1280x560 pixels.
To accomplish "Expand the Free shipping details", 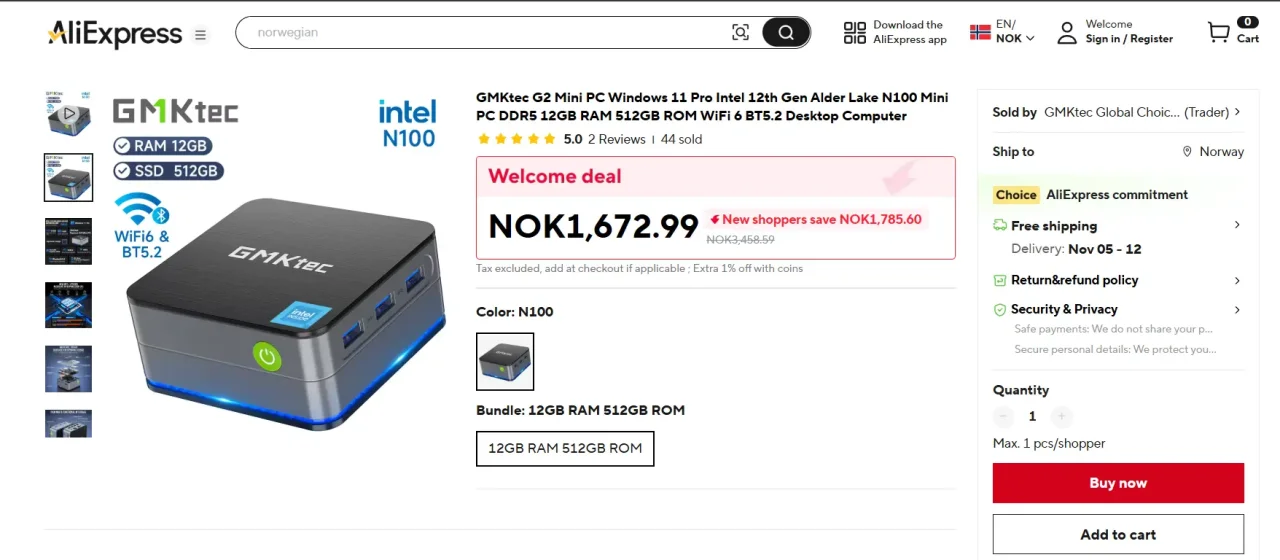I will coord(1237,226).
